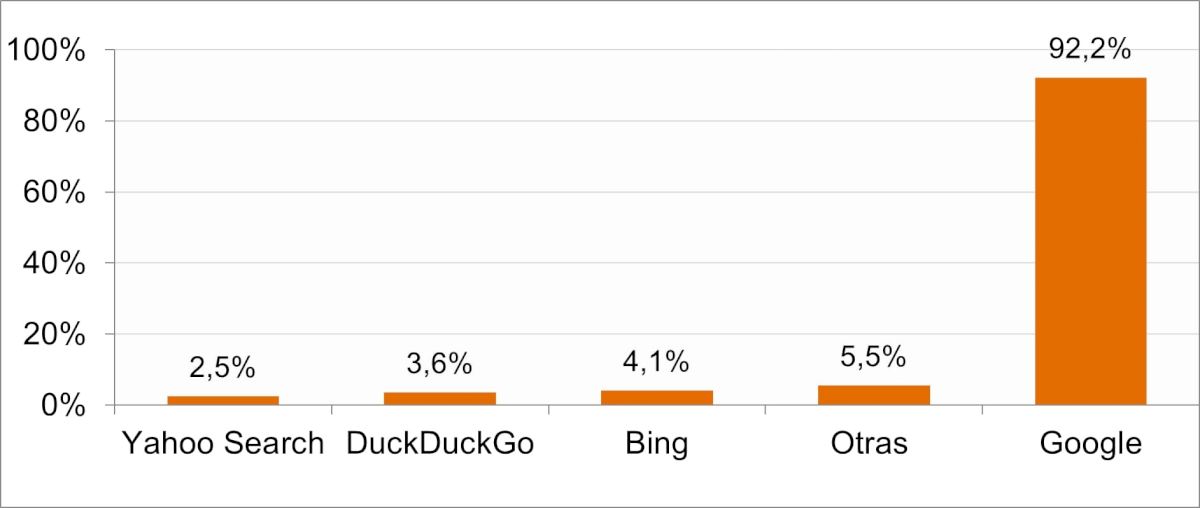Click the Otras bar
Screen dimensions: 1200x508
pos(873,395)
